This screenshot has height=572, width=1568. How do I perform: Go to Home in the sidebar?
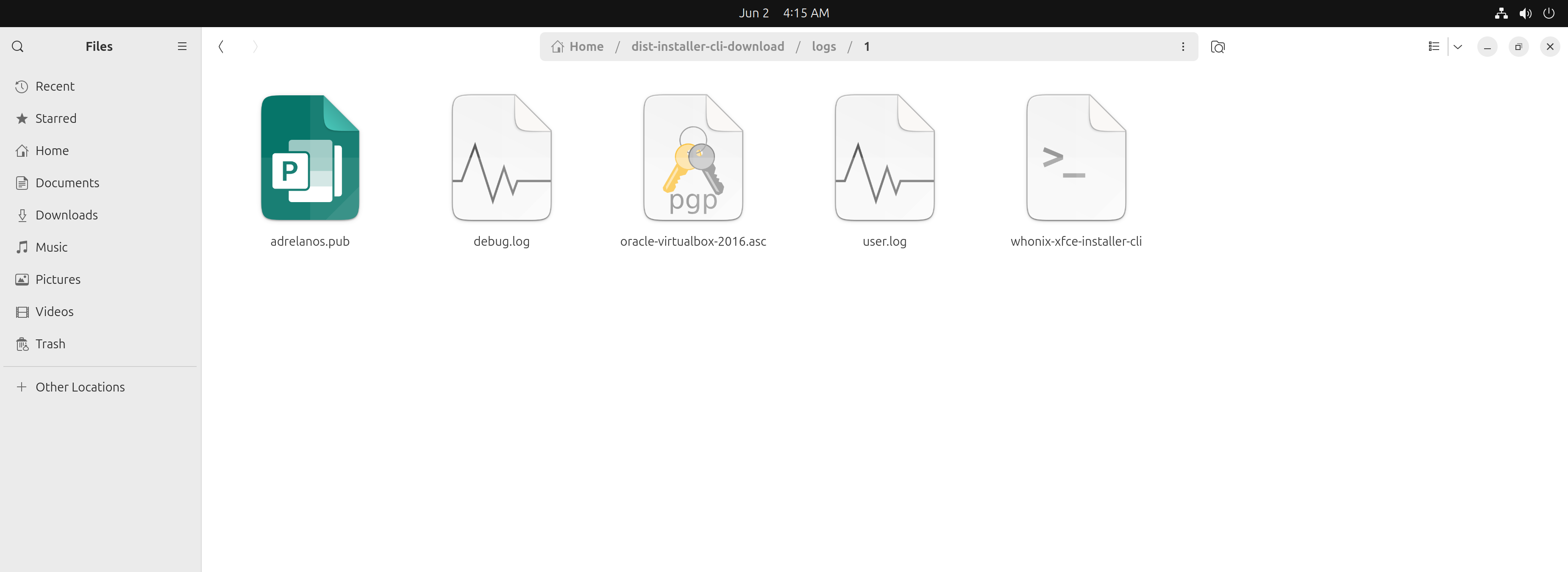[100, 151]
